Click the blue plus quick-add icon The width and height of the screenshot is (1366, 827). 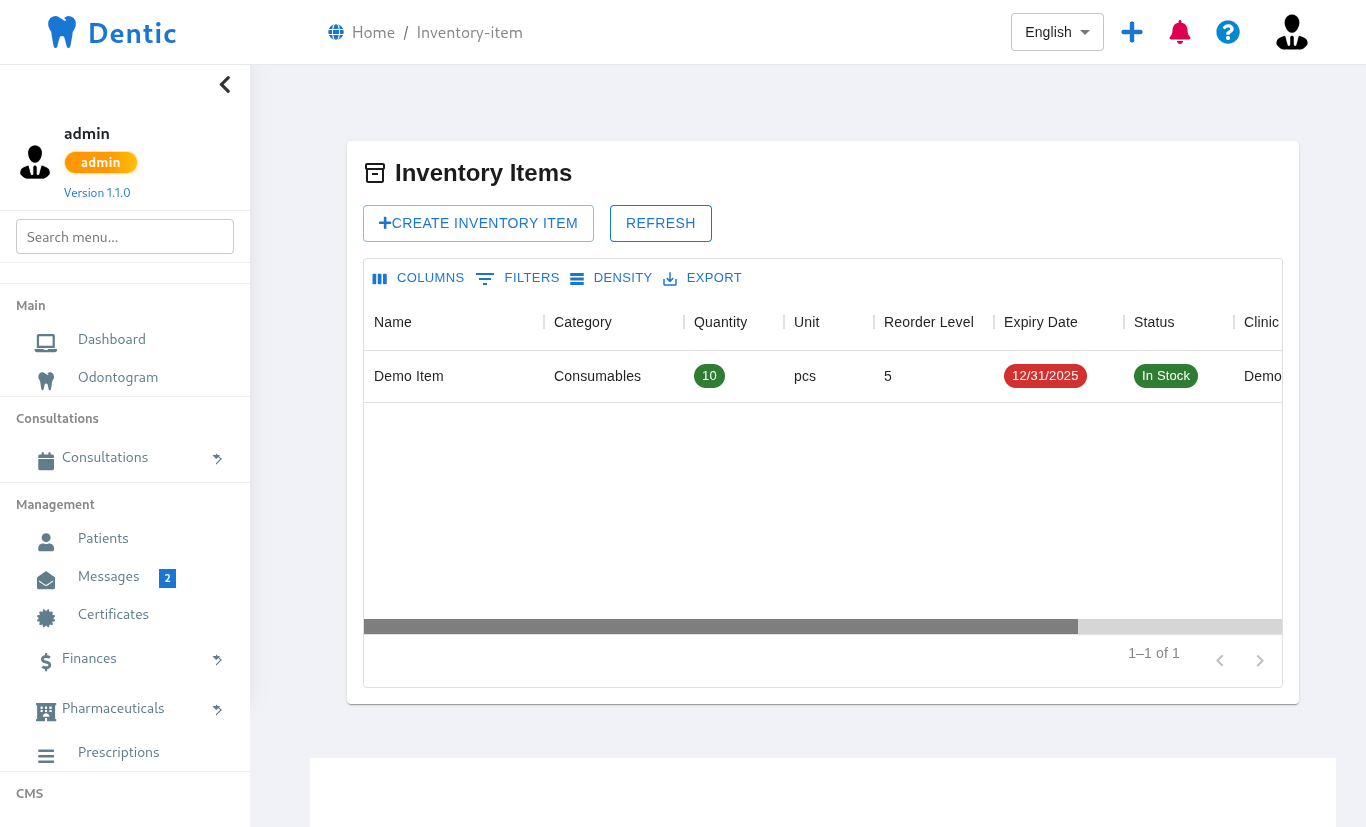coord(1132,32)
